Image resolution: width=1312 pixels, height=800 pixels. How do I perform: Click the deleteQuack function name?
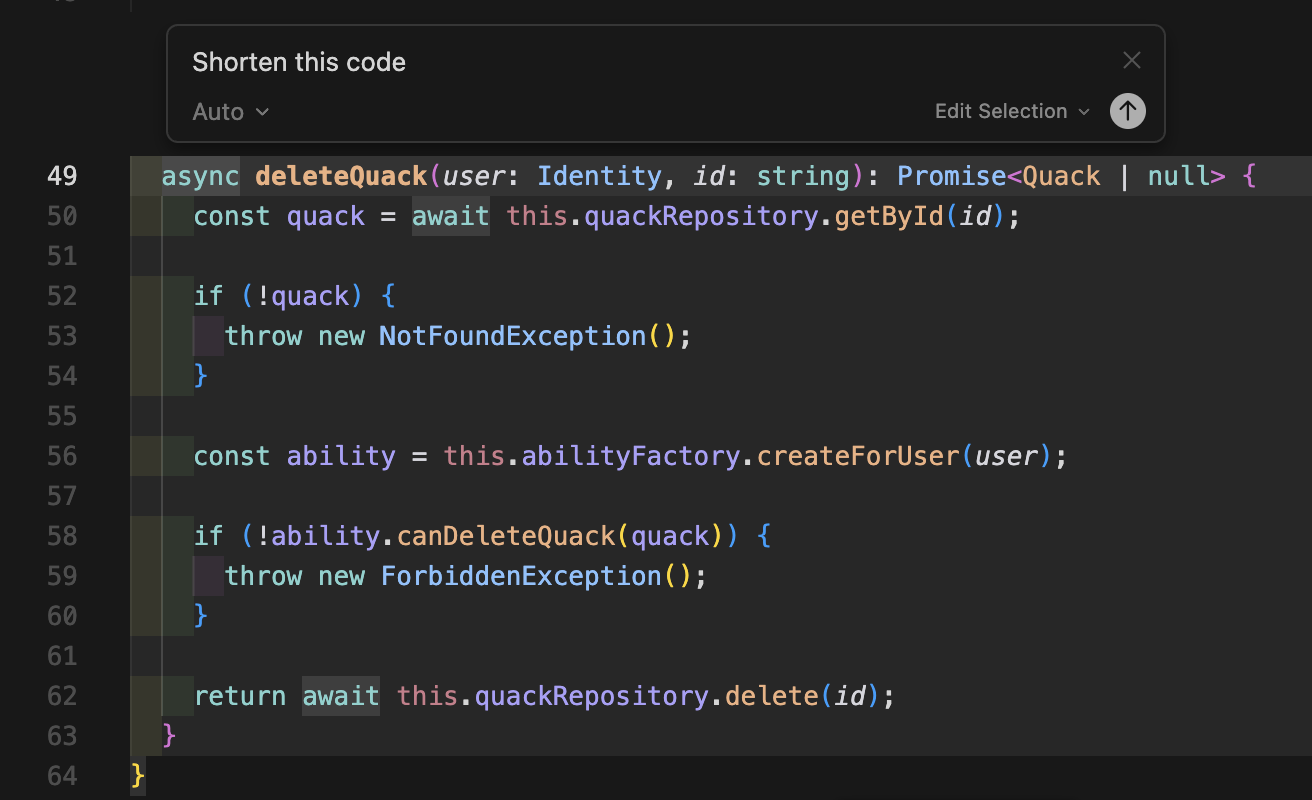tap(340, 175)
